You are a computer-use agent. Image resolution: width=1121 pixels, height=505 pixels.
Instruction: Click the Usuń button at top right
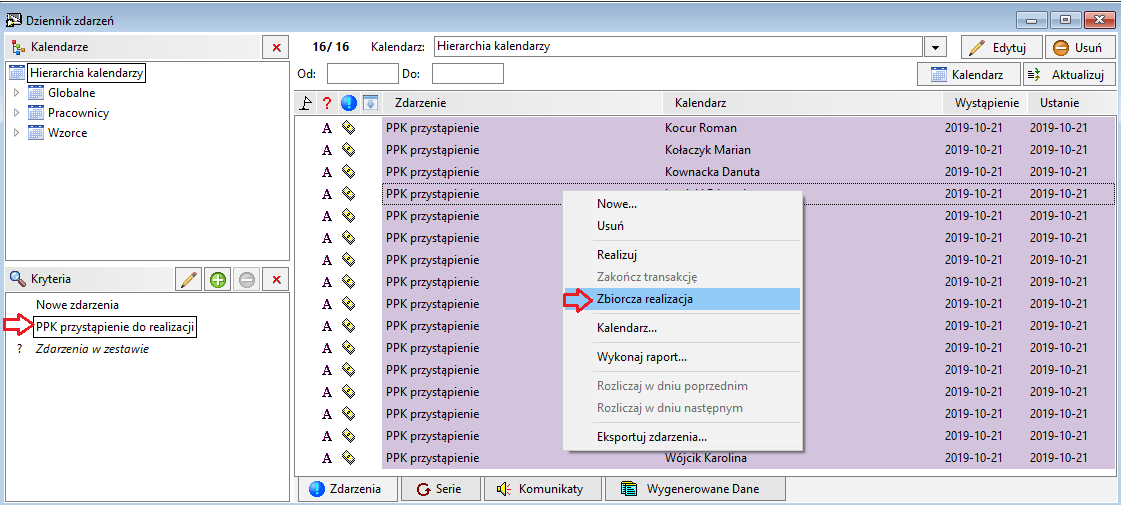(1080, 48)
